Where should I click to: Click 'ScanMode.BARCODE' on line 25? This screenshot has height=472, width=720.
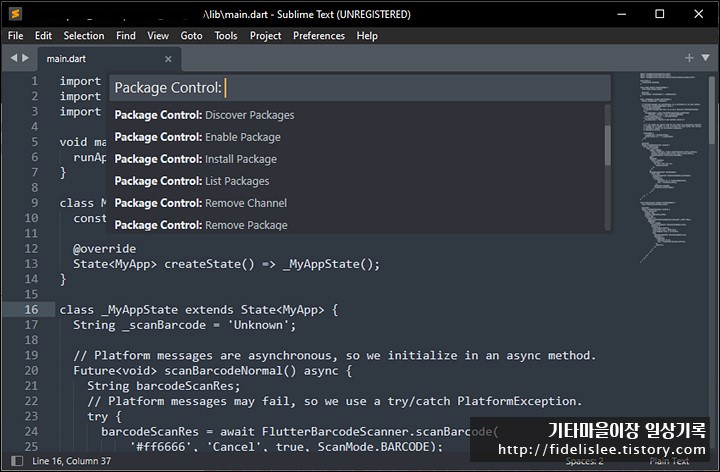pos(373,447)
